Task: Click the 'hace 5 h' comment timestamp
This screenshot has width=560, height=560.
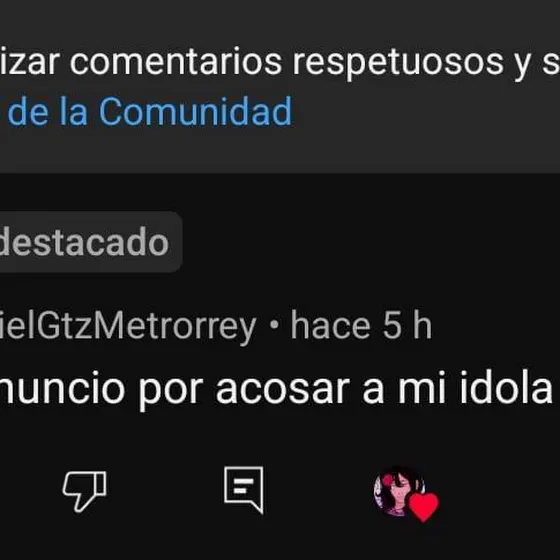Action: pos(361,325)
